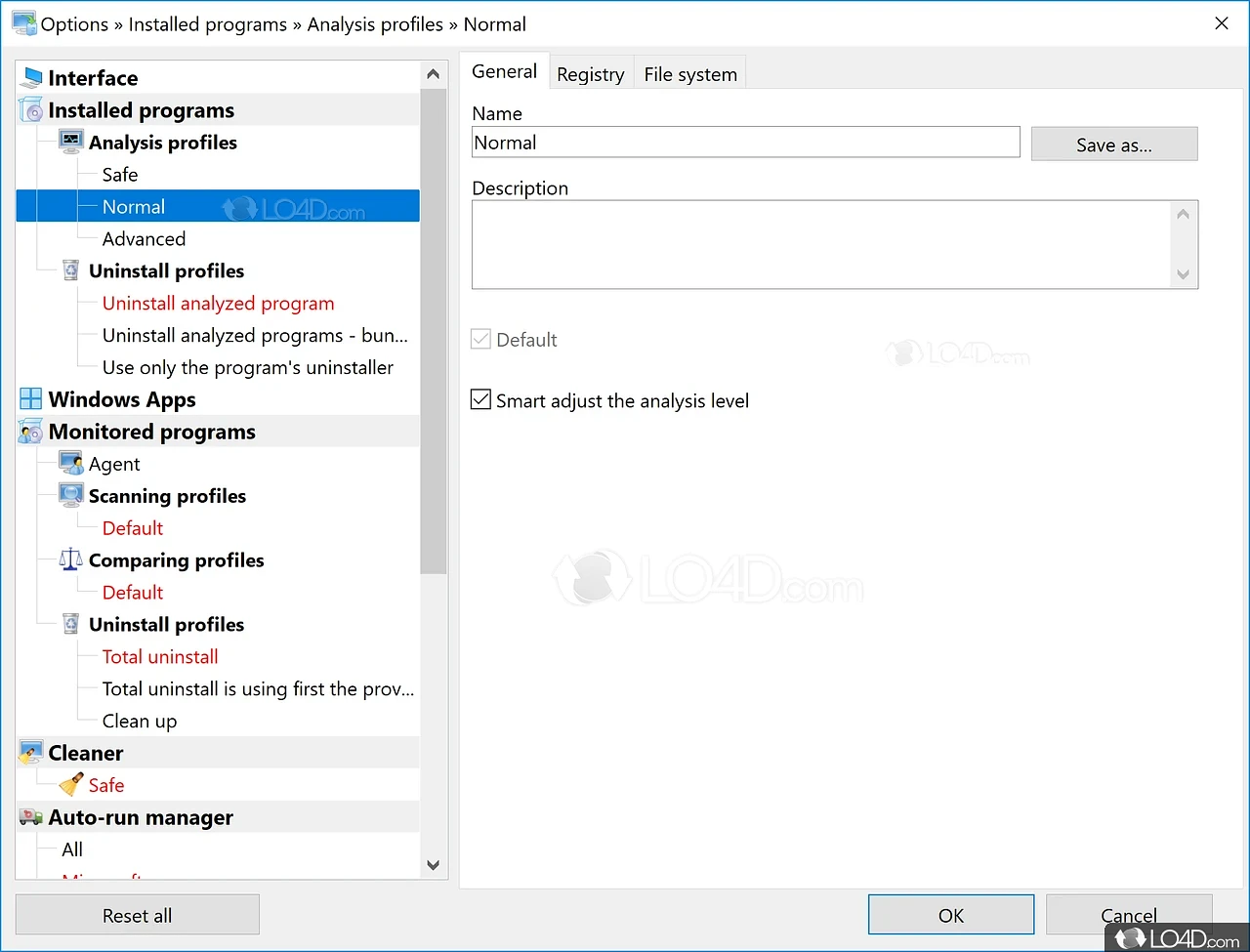This screenshot has width=1250, height=952.
Task: Click the Installed programs disc icon
Action: pyautogui.click(x=31, y=110)
